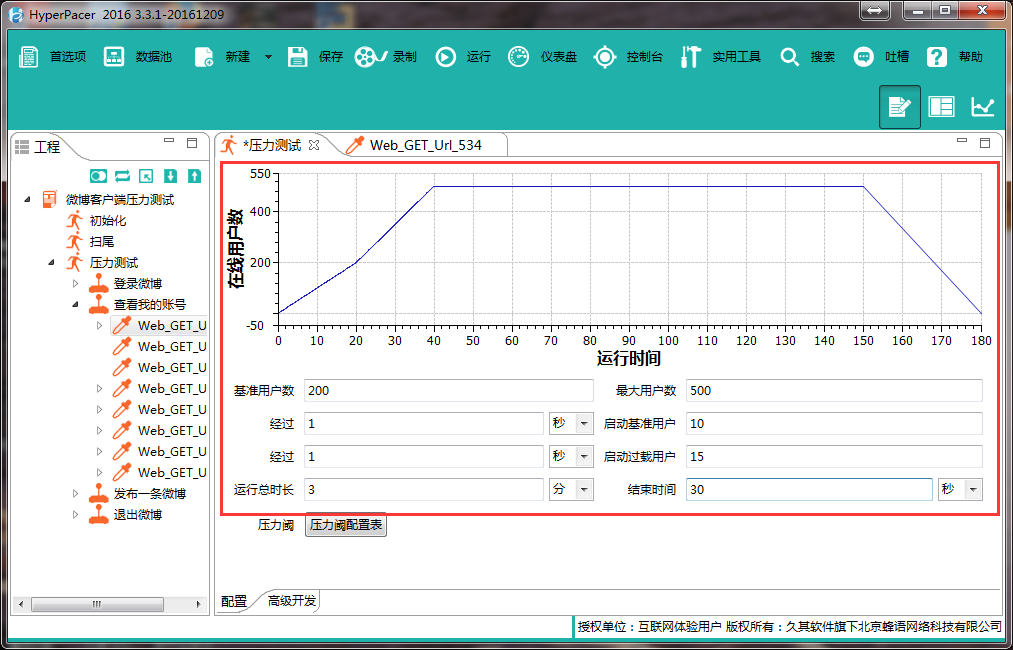Open the 高级开发 bottom tab

(292, 601)
